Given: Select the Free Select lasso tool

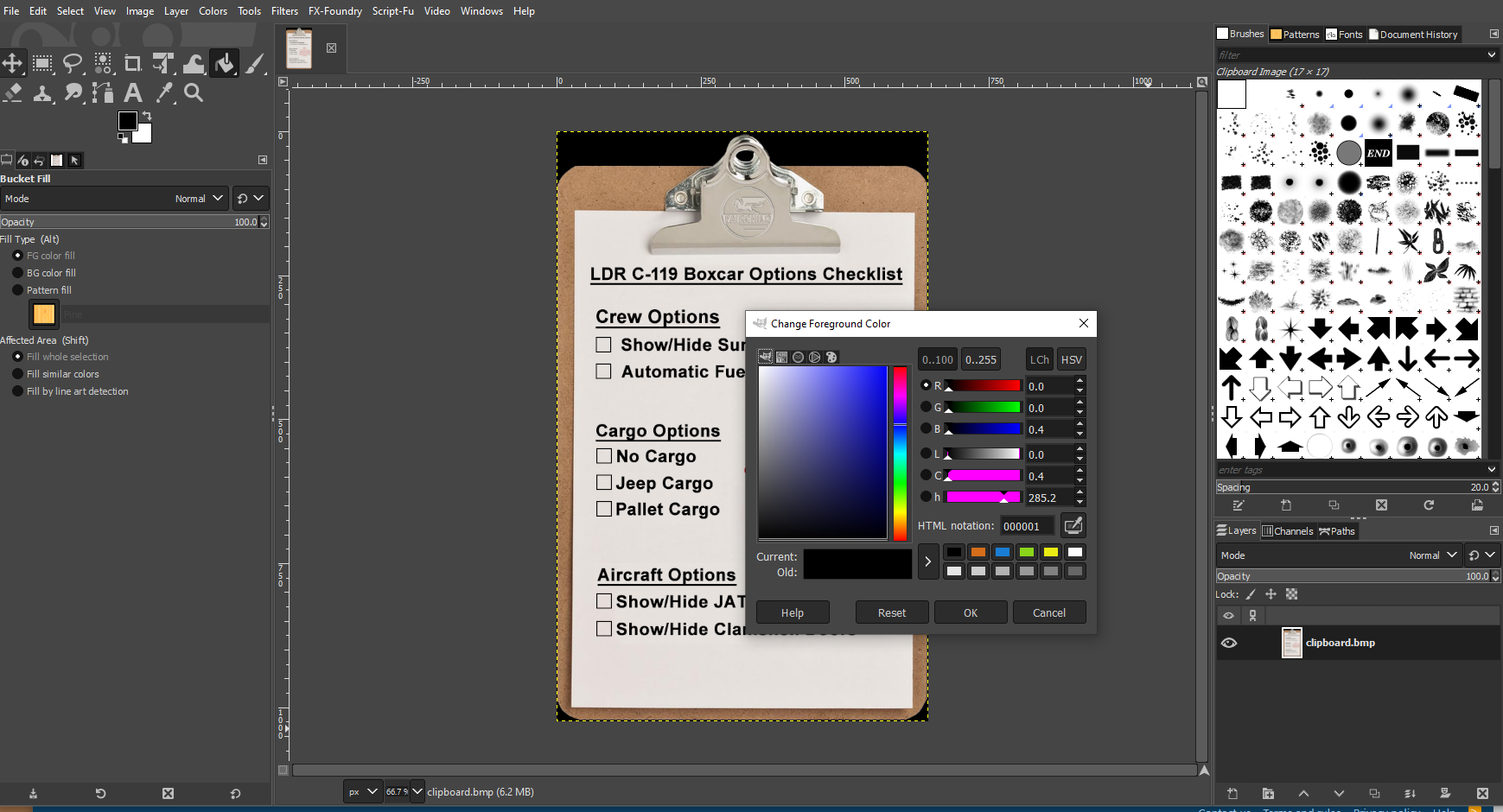Looking at the screenshot, I should (73, 63).
